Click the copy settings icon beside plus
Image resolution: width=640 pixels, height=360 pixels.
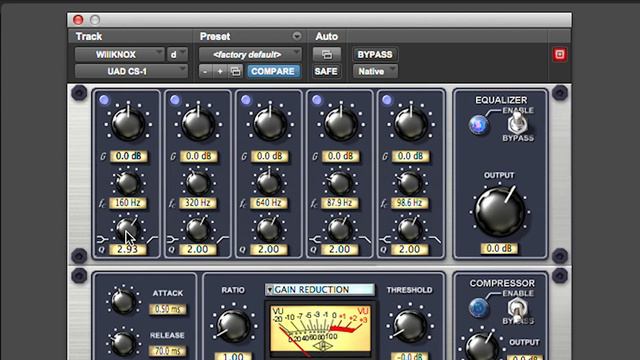click(x=236, y=71)
